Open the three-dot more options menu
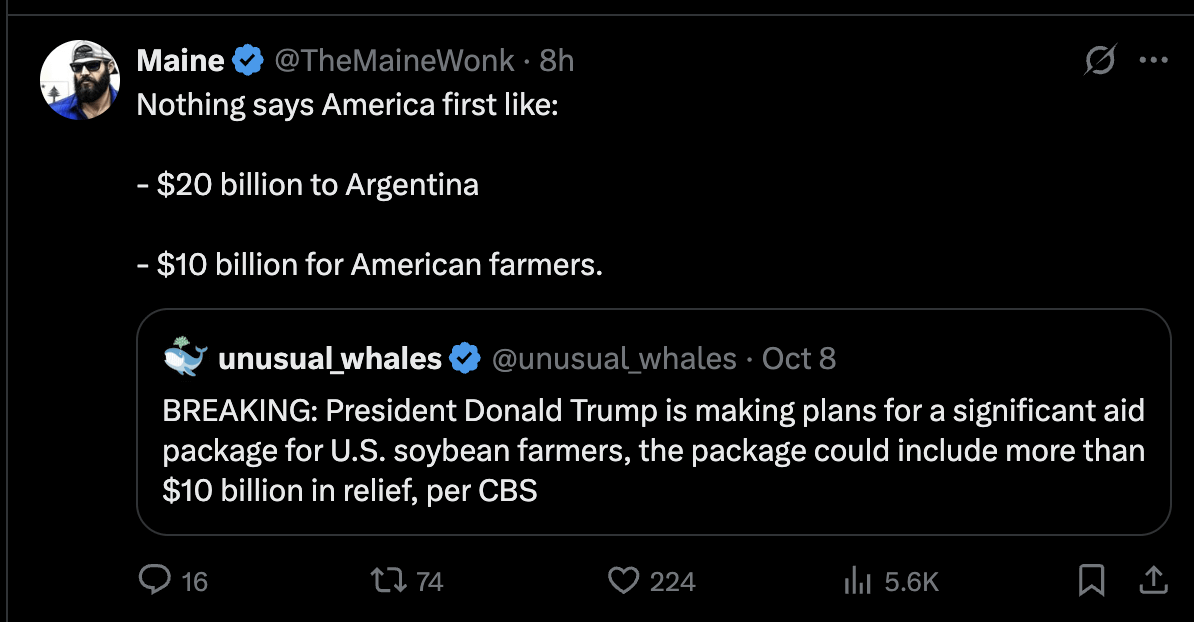This screenshot has width=1194, height=622. point(1153,60)
